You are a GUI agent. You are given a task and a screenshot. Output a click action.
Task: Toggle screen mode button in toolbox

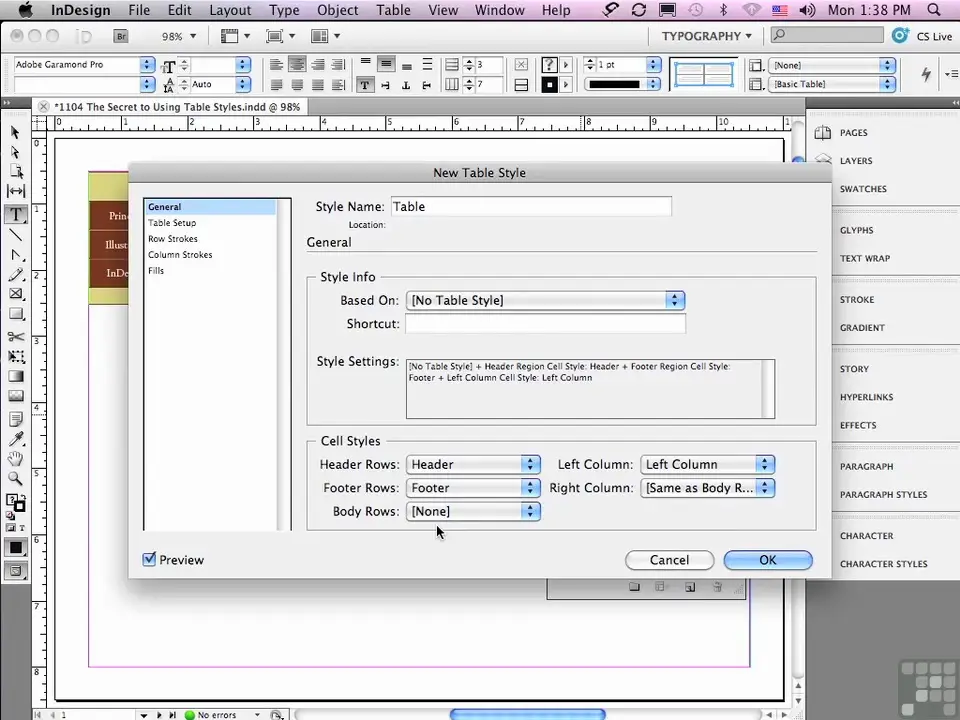[x=16, y=571]
